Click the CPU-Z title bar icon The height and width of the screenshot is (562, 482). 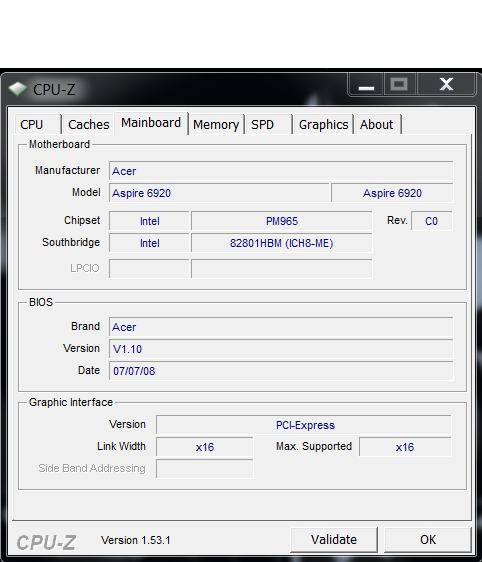point(18,89)
